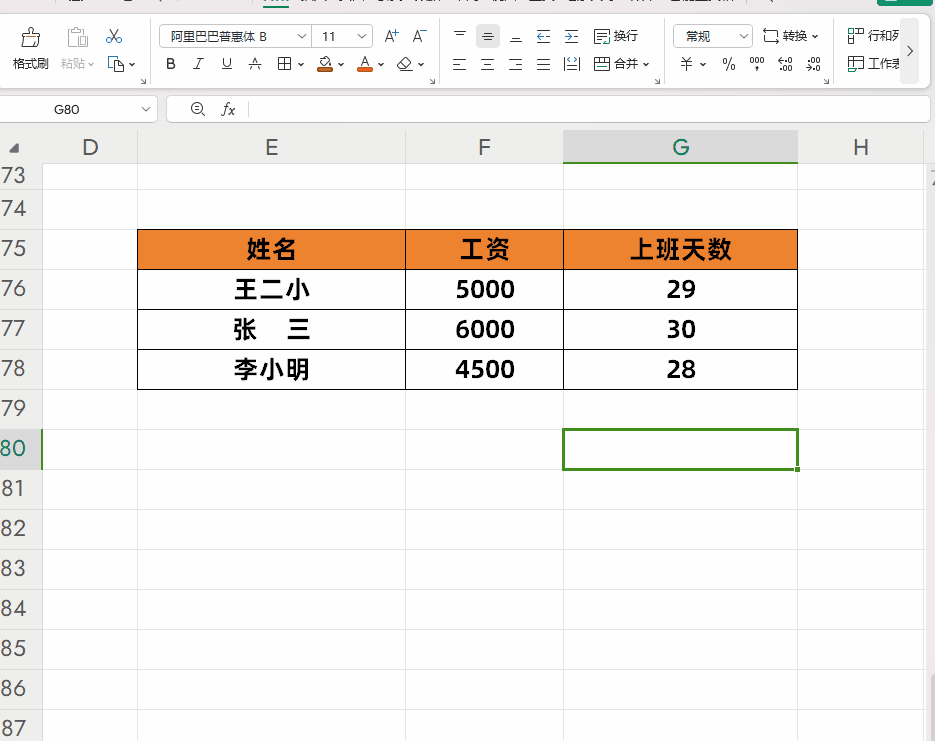Open the number format dialog launcher

[x=826, y=82]
